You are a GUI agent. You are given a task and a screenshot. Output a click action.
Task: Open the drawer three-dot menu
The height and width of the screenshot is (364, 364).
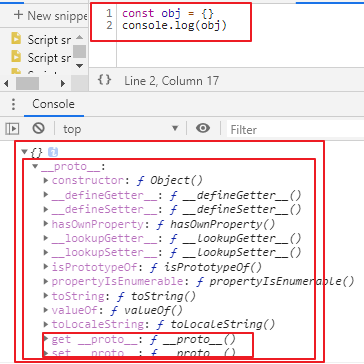[13, 104]
